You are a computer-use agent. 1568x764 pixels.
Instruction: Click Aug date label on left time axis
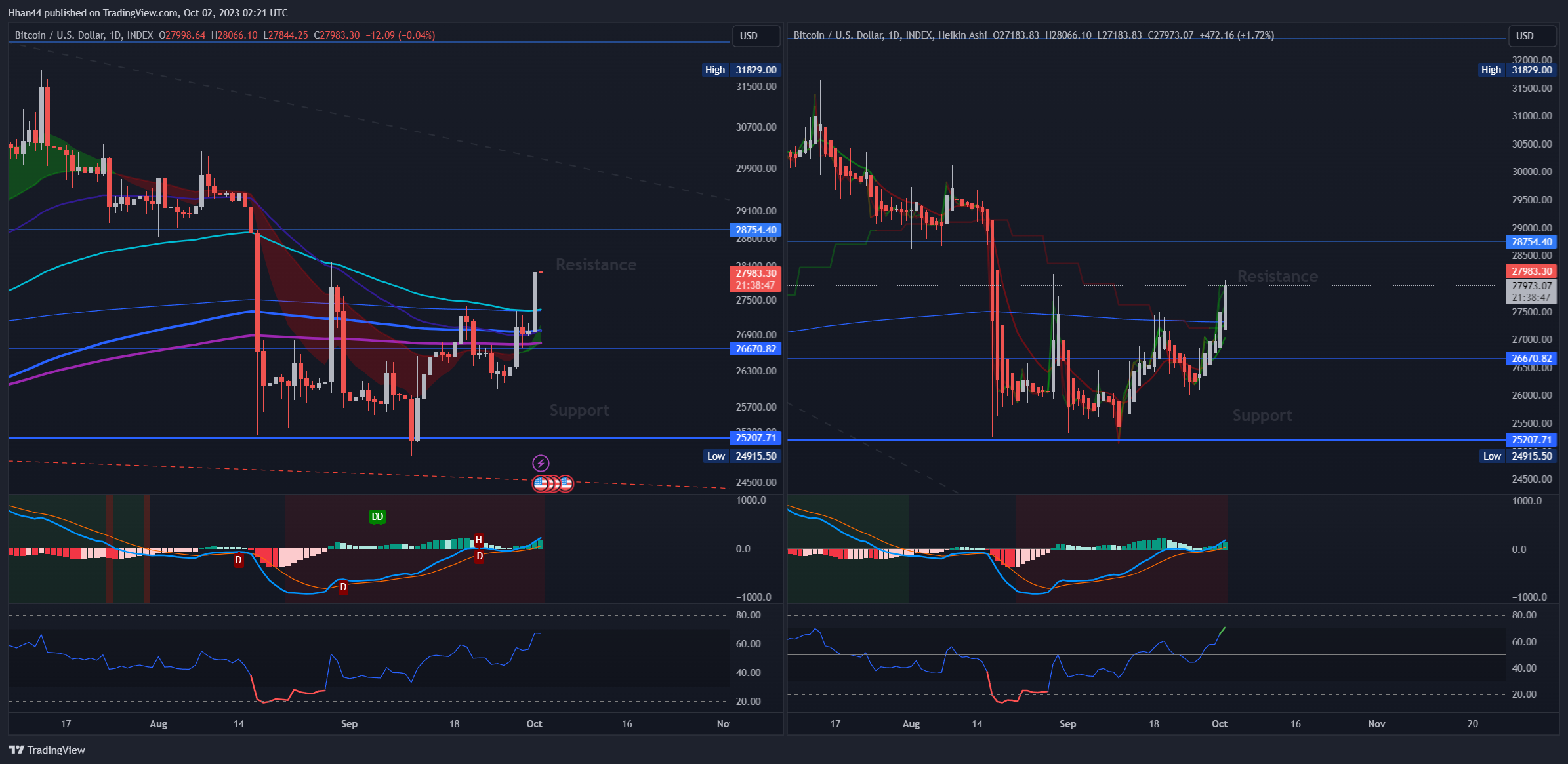click(158, 723)
